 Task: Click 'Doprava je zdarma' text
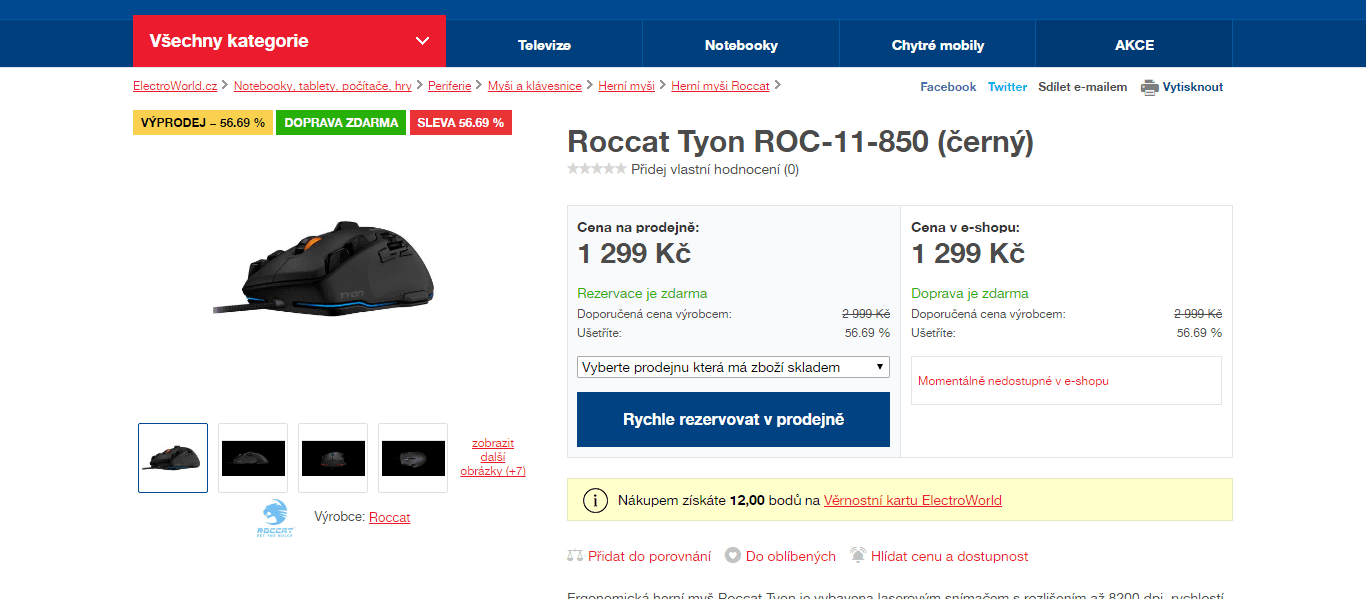coord(970,293)
